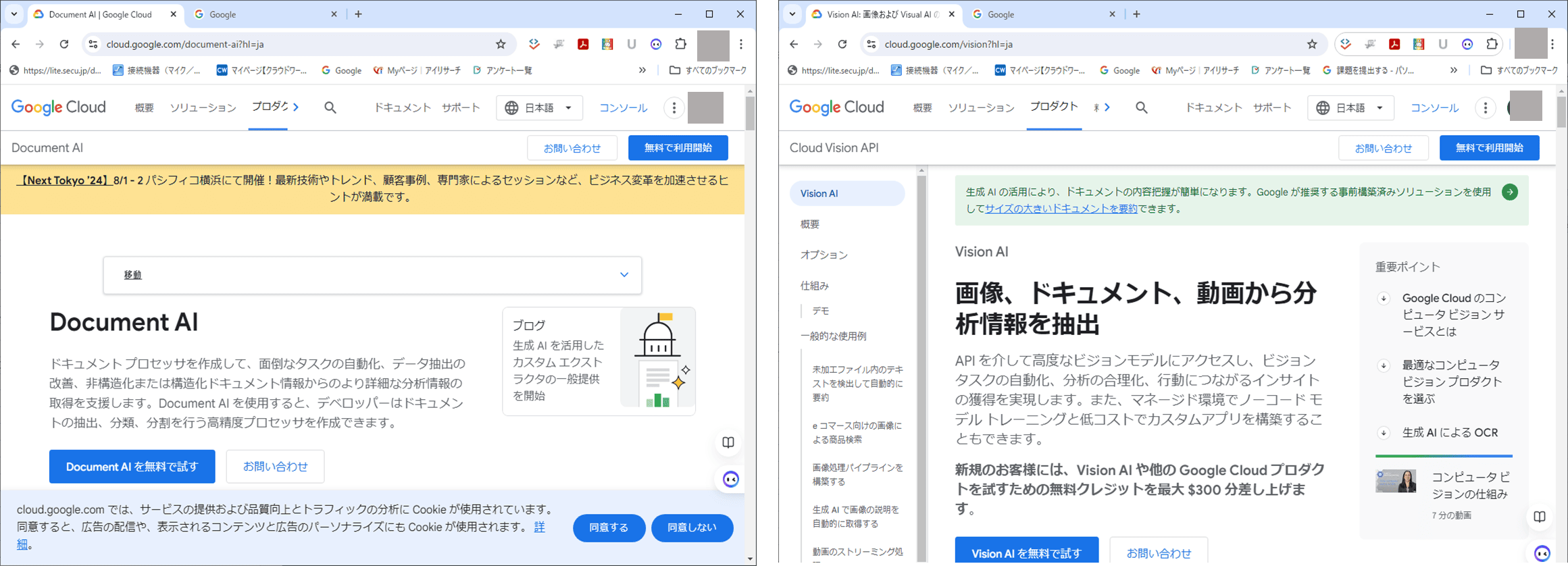Open new tab in left browser window
This screenshot has height=566, width=1568.
tap(359, 14)
